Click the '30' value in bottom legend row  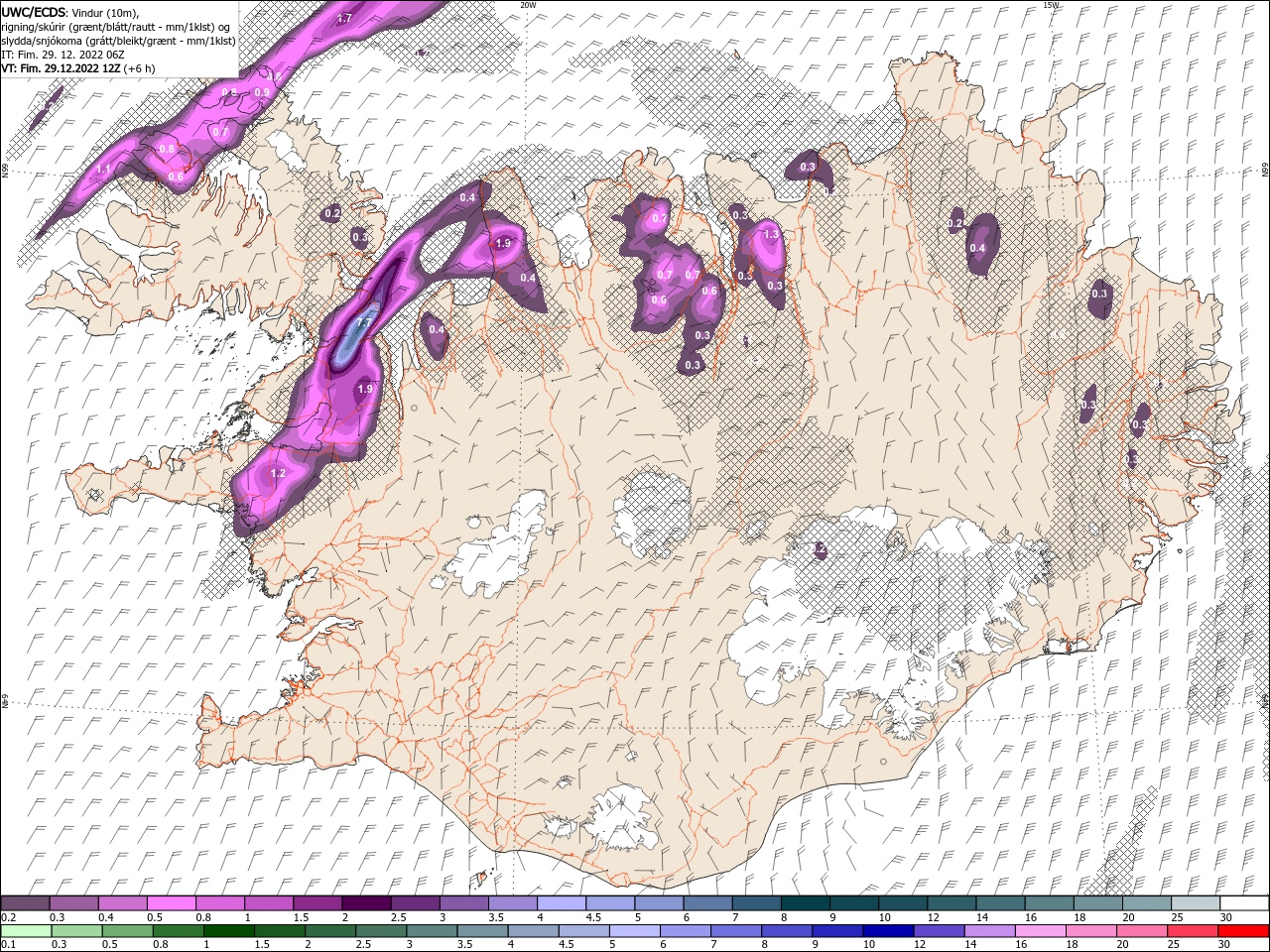pyautogui.click(x=1226, y=945)
